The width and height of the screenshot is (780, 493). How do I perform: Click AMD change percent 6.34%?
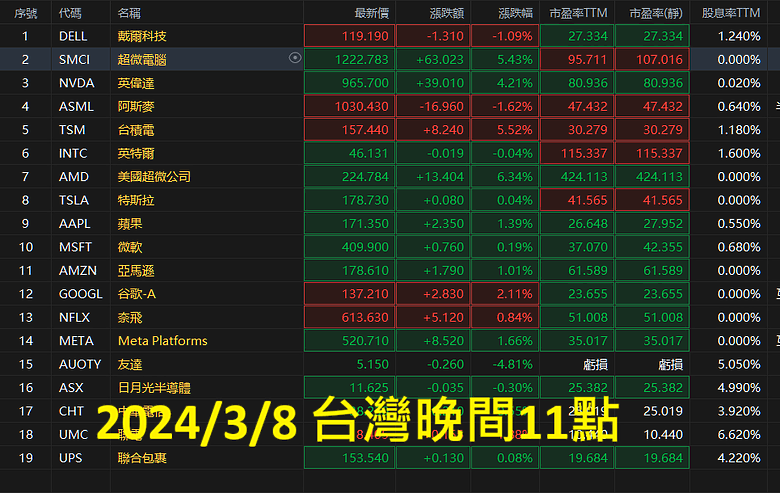515,177
